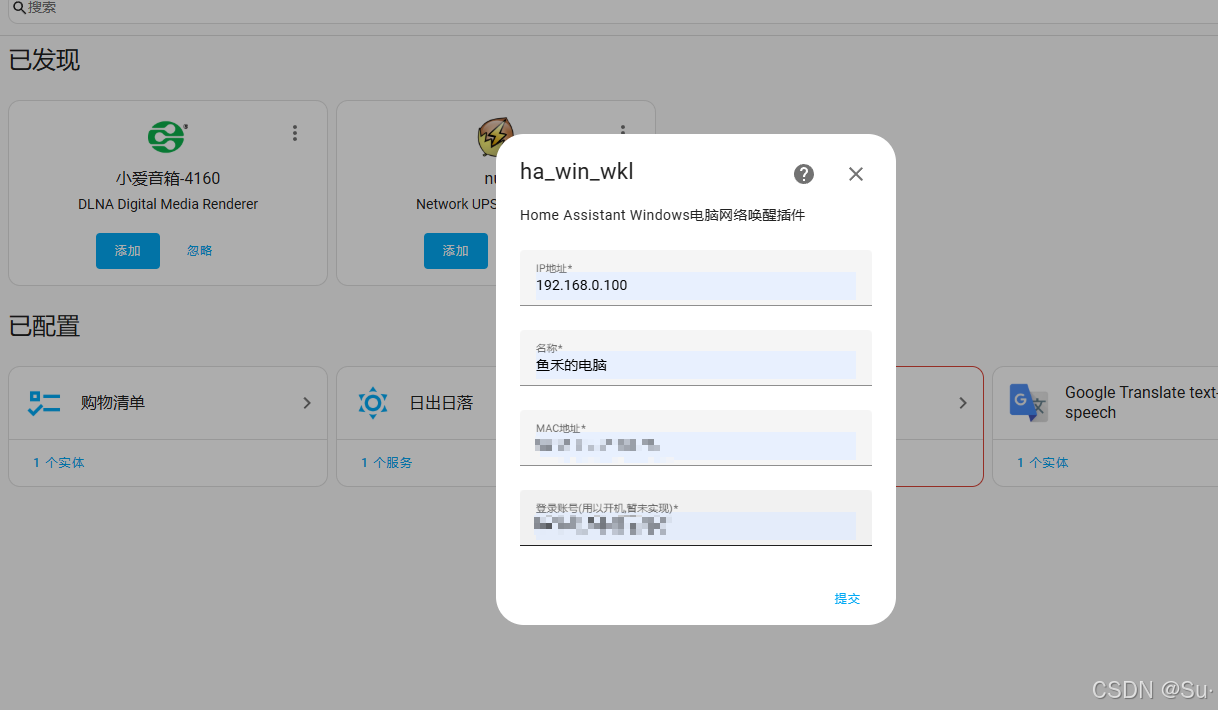The width and height of the screenshot is (1218, 710).
Task: Click the 已发现 section heading
Action: tap(45, 60)
